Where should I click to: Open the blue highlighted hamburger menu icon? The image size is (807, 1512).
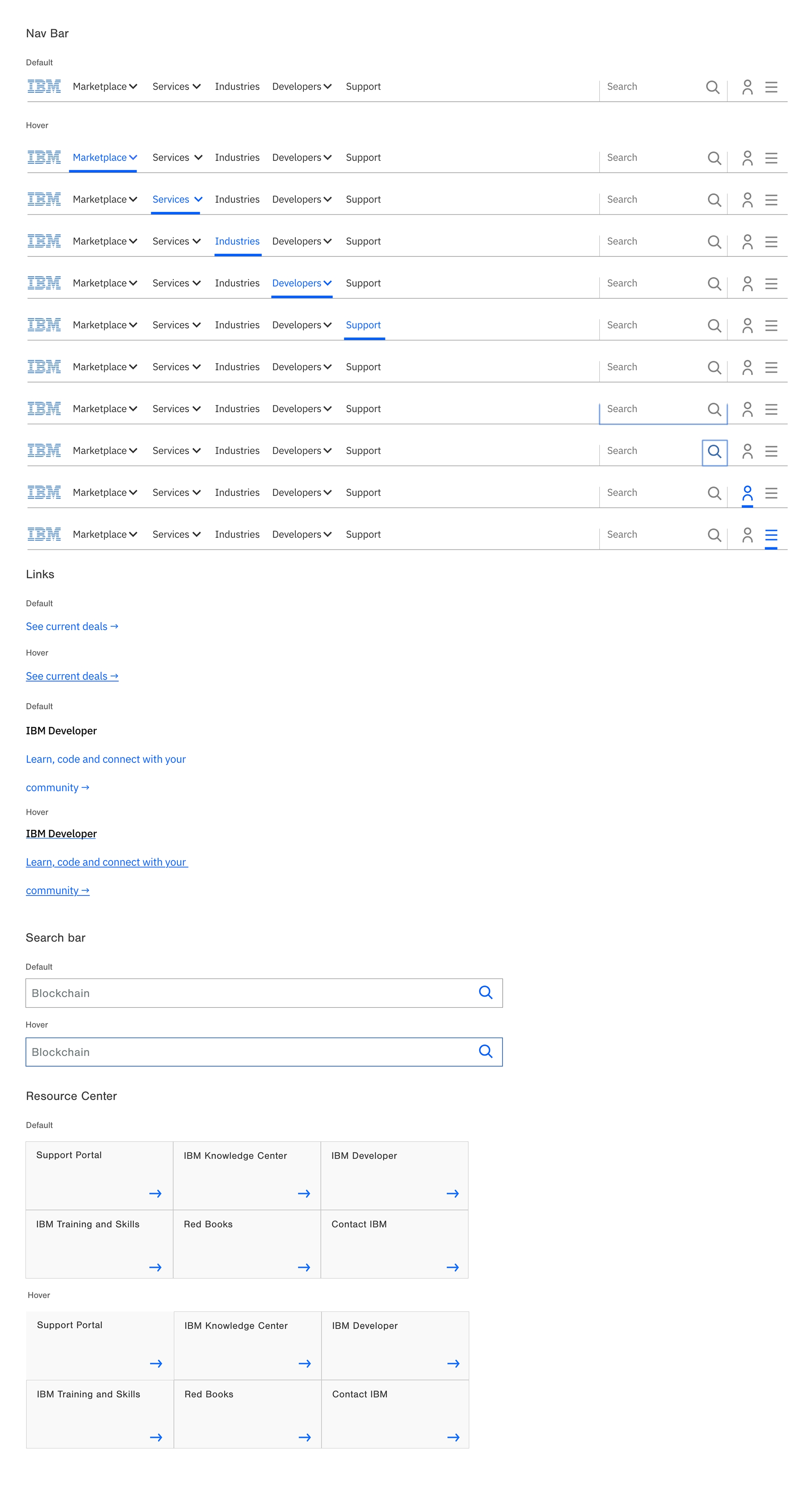click(x=771, y=535)
